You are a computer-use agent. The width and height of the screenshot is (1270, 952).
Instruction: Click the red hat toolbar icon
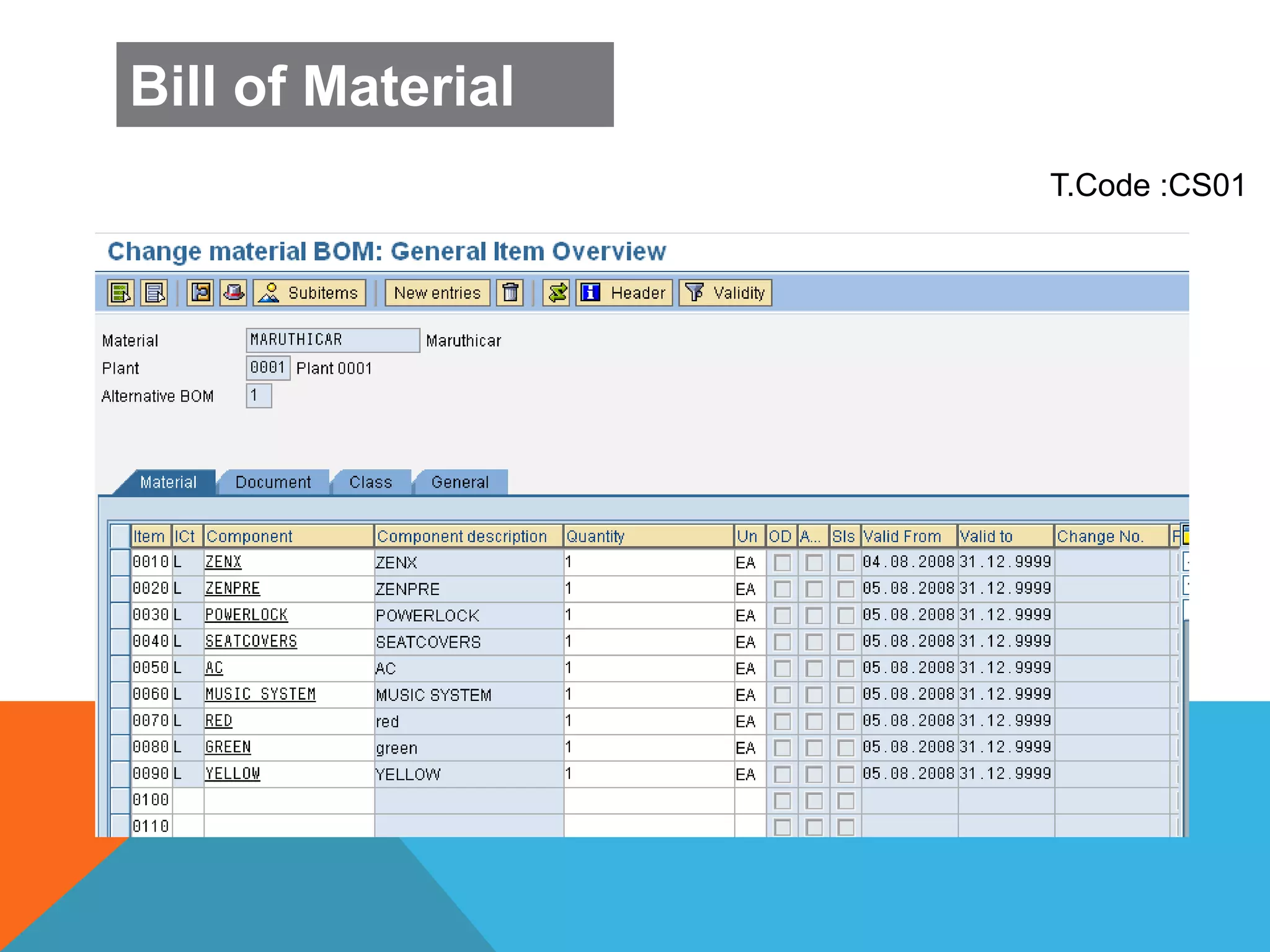point(233,293)
